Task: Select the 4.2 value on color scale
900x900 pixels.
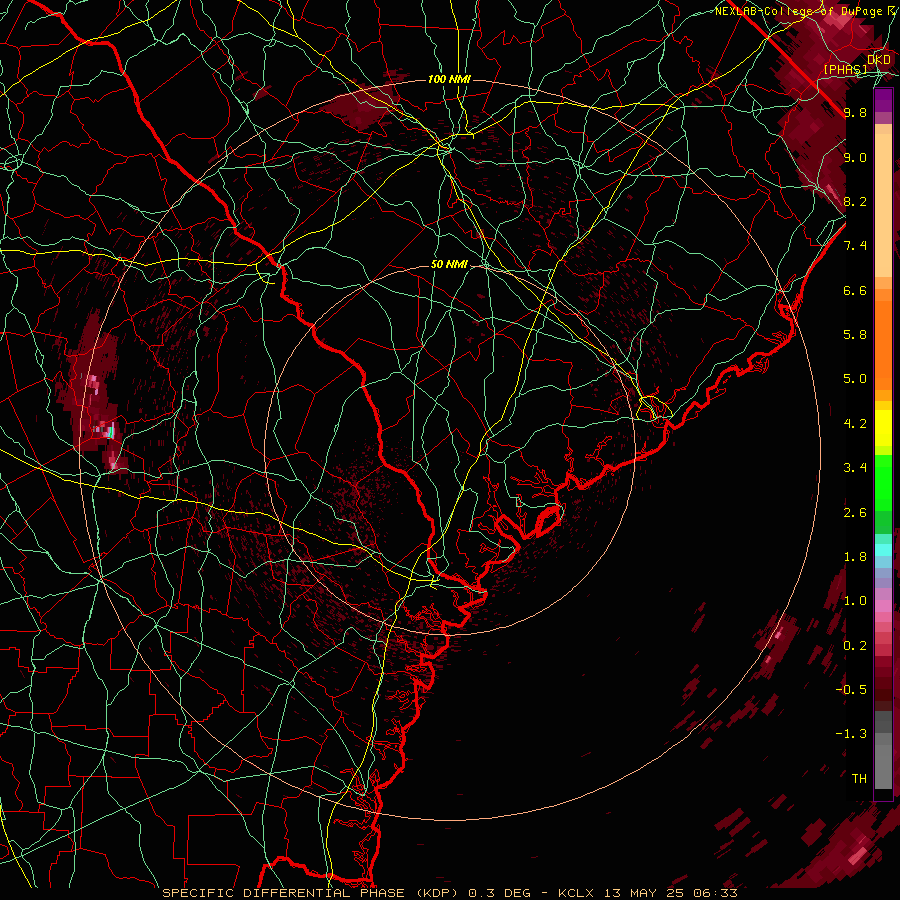Action: (x=855, y=424)
